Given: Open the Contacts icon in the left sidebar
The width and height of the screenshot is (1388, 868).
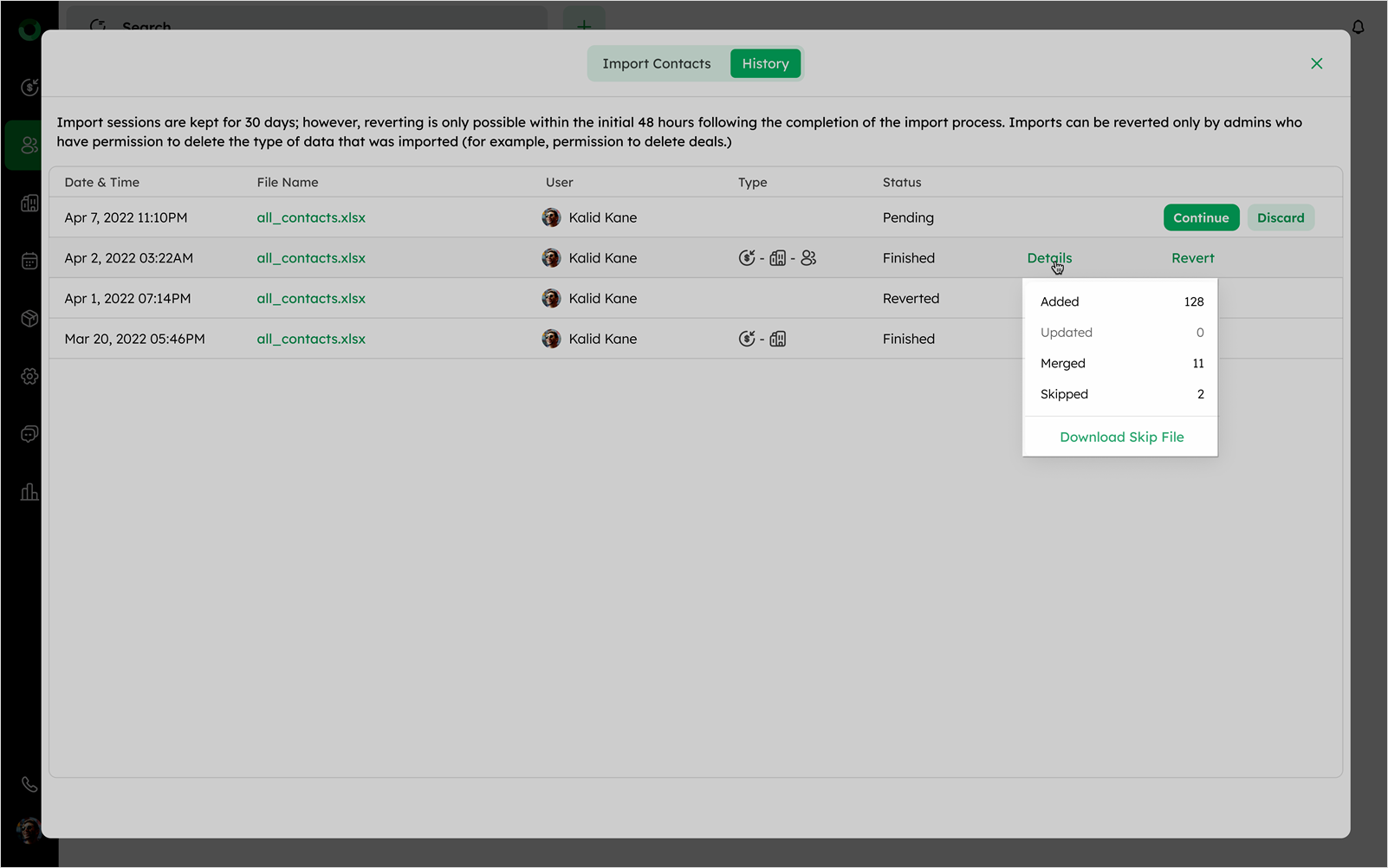Looking at the screenshot, I should pyautogui.click(x=29, y=145).
